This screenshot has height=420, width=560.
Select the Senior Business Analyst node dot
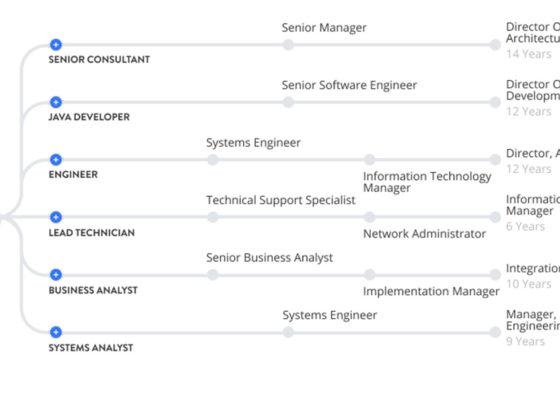coord(213,275)
